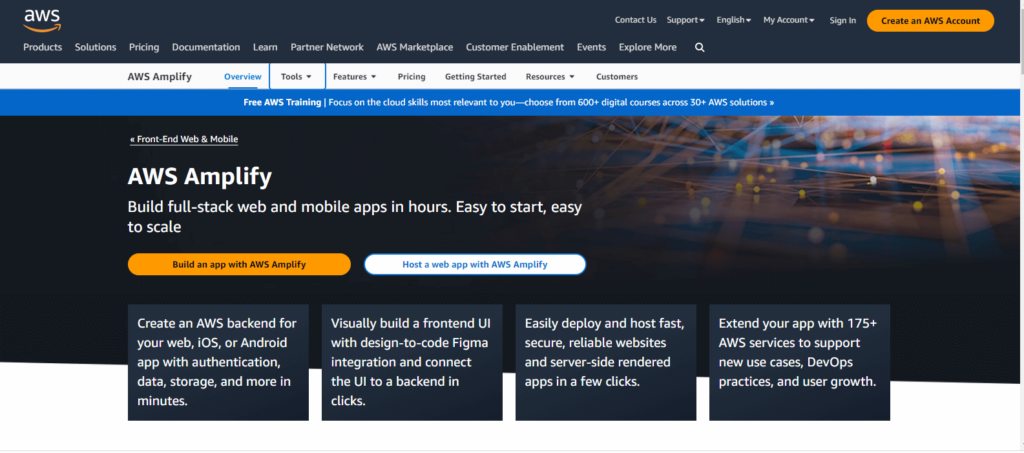Open the Contact Us link
Screen dimensions: 1024x453
pos(635,20)
